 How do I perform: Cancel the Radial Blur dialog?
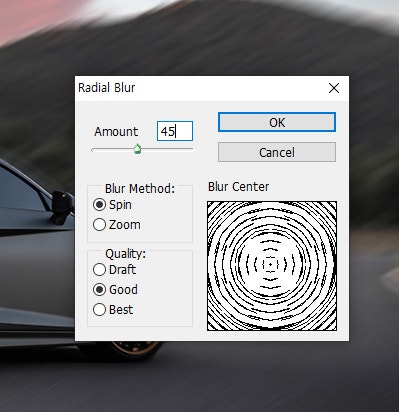click(x=277, y=152)
